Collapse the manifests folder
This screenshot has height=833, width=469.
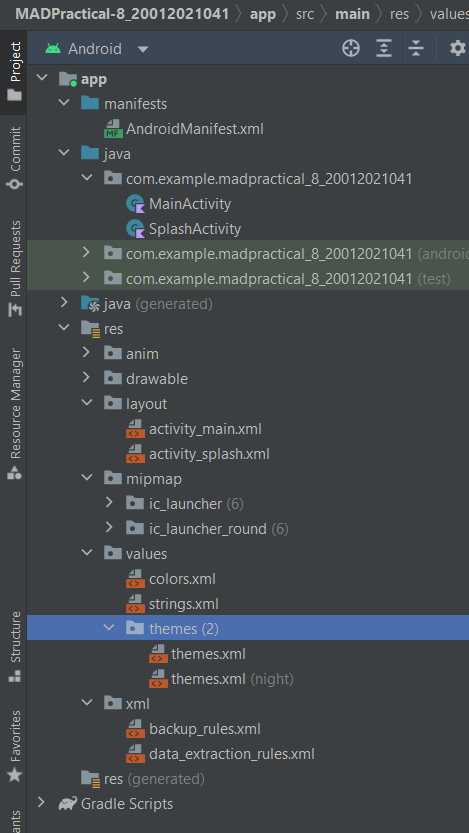click(64, 103)
